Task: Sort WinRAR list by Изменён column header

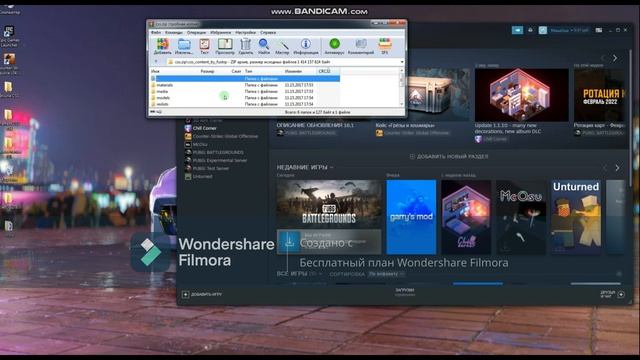Action: [293, 71]
